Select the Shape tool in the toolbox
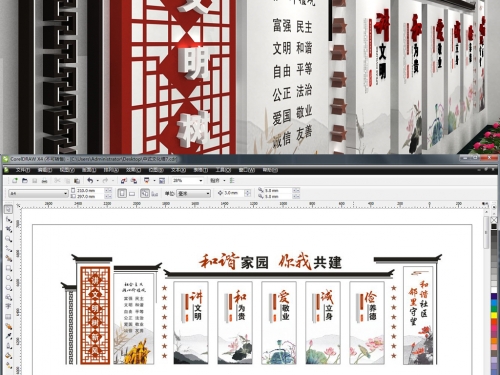 click(8, 220)
